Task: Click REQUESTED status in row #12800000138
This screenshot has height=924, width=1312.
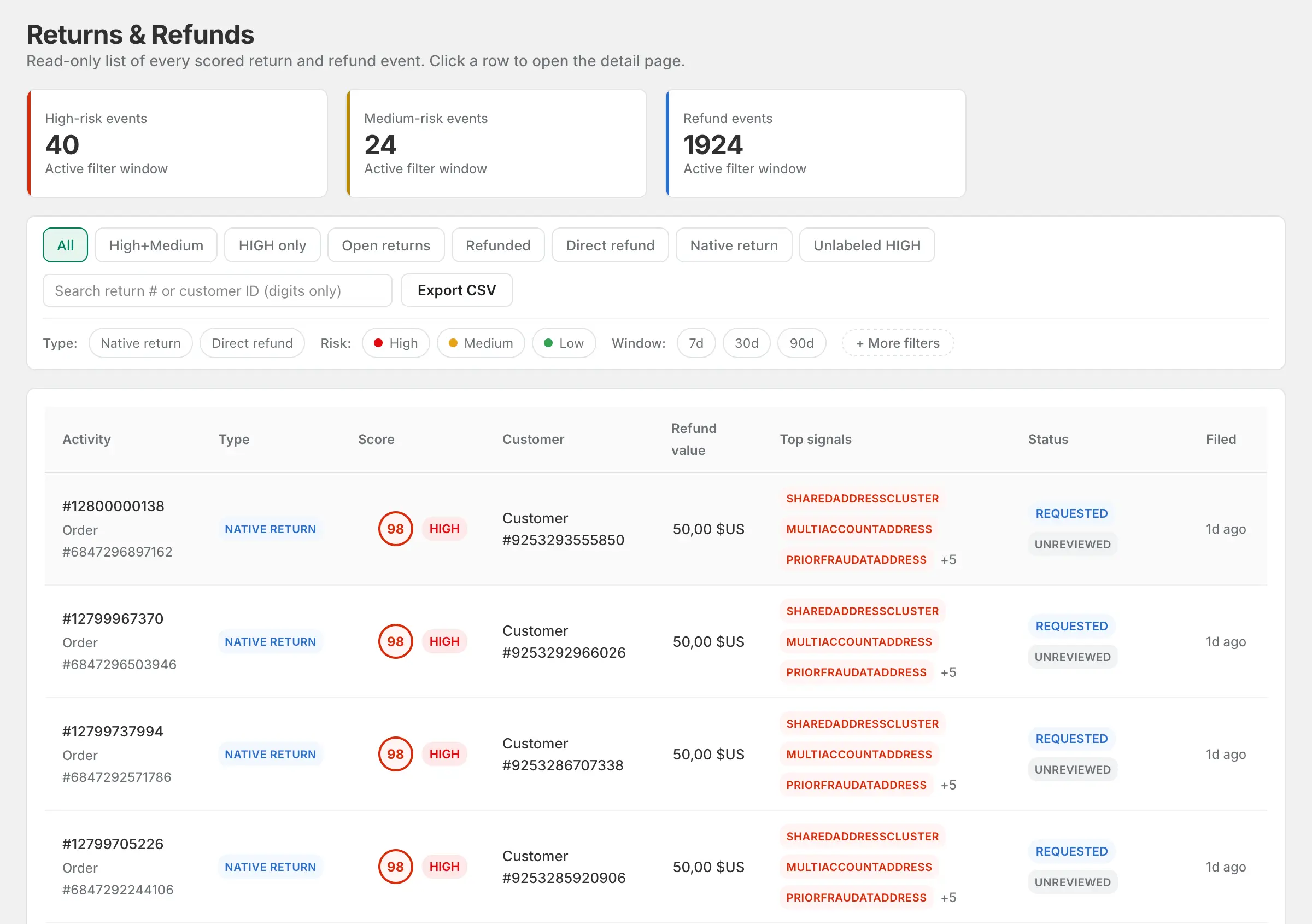Action: pyautogui.click(x=1071, y=513)
